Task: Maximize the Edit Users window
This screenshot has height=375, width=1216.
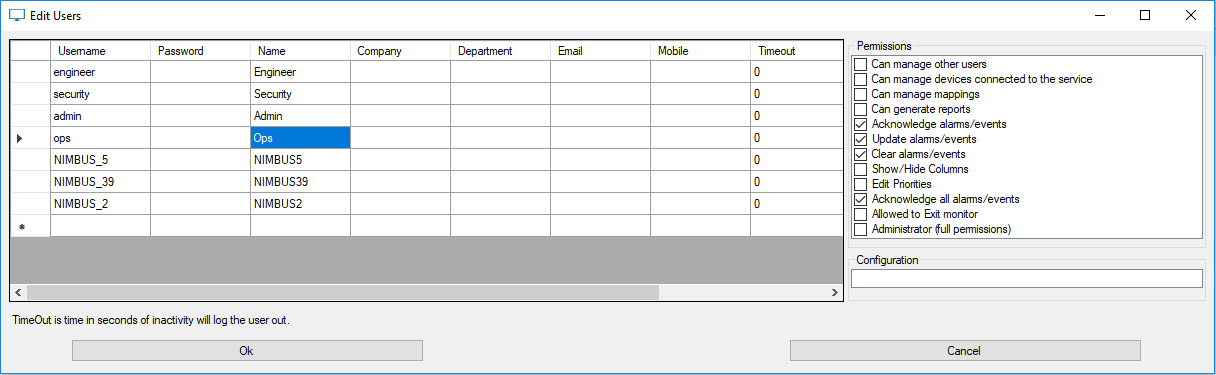Action: click(x=1145, y=15)
